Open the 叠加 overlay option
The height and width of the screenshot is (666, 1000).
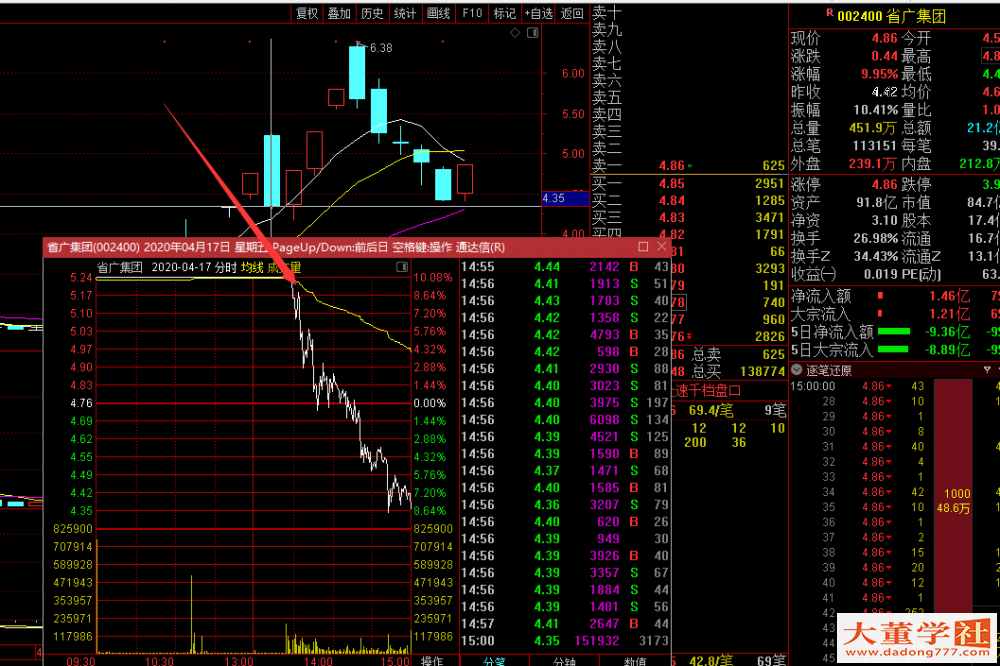(x=339, y=13)
